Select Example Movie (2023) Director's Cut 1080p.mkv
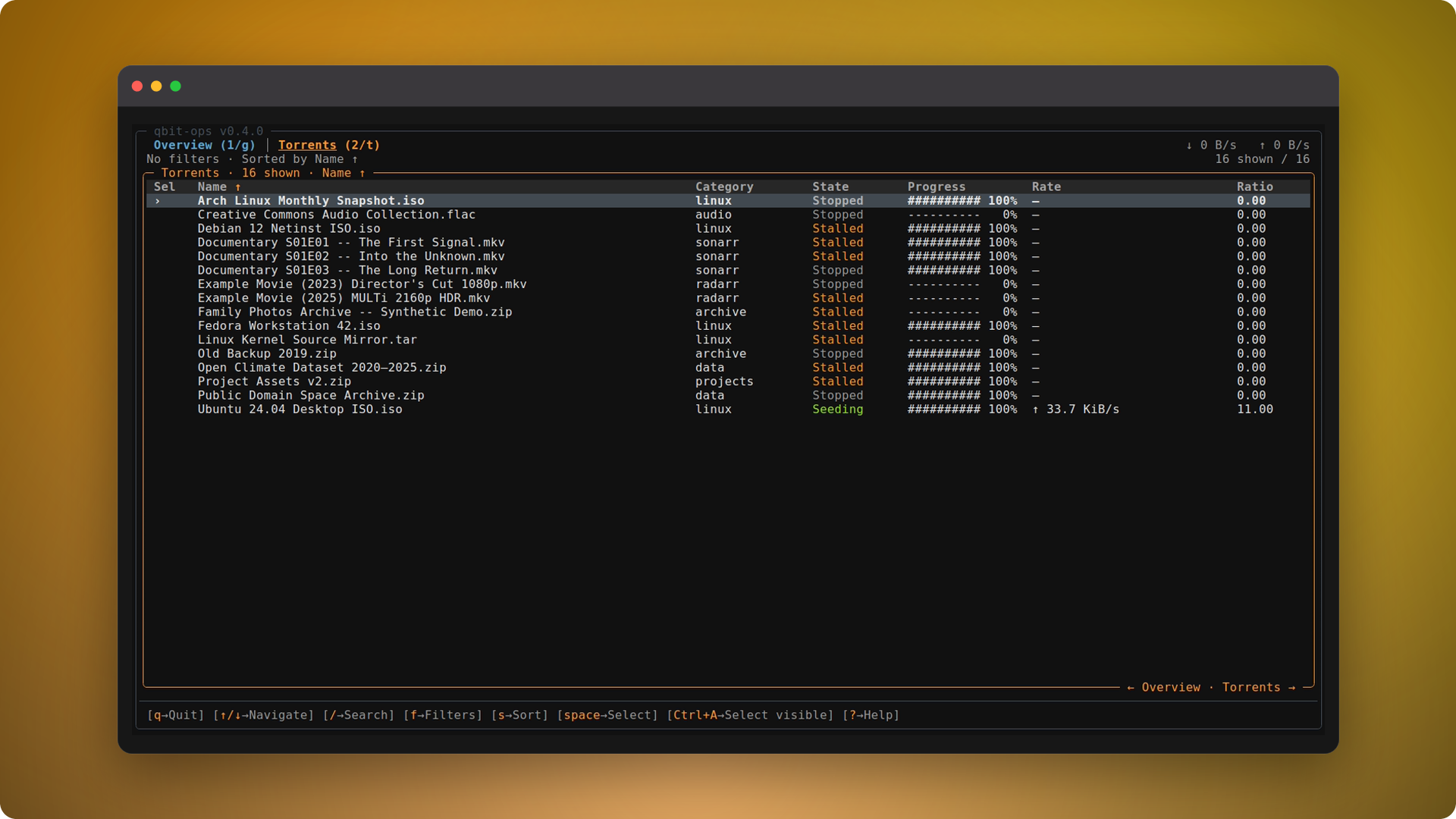Image resolution: width=1456 pixels, height=819 pixels. [728, 284]
